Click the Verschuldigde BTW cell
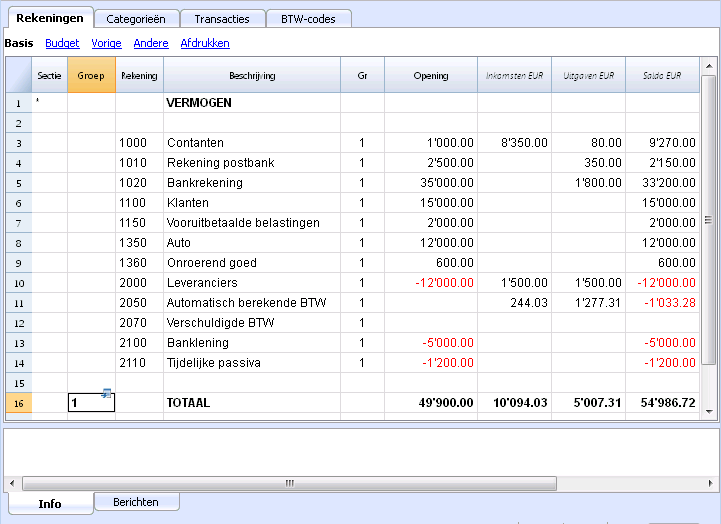This screenshot has width=721, height=524. pyautogui.click(x=252, y=323)
